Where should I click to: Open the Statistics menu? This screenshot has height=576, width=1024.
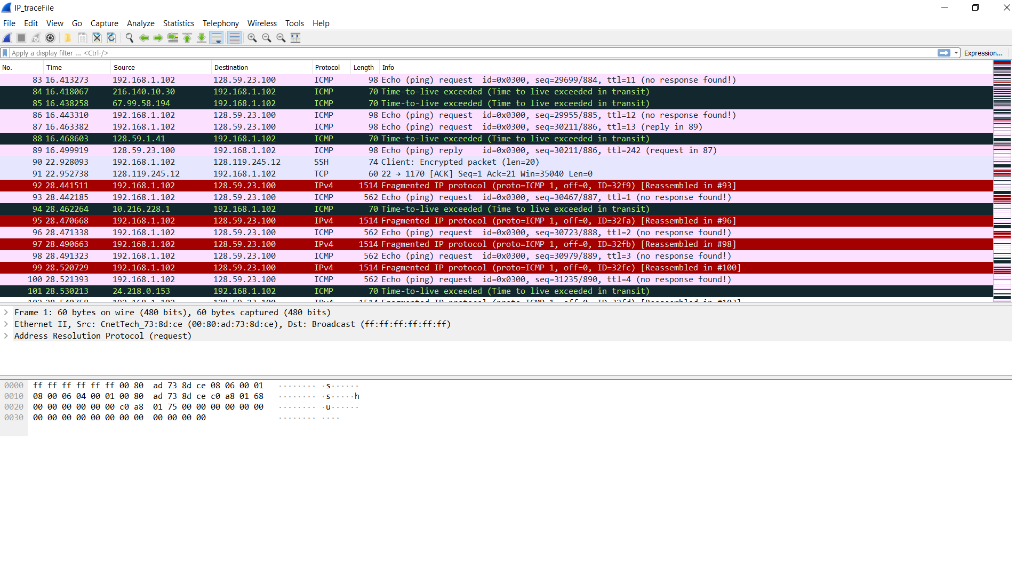tap(179, 23)
